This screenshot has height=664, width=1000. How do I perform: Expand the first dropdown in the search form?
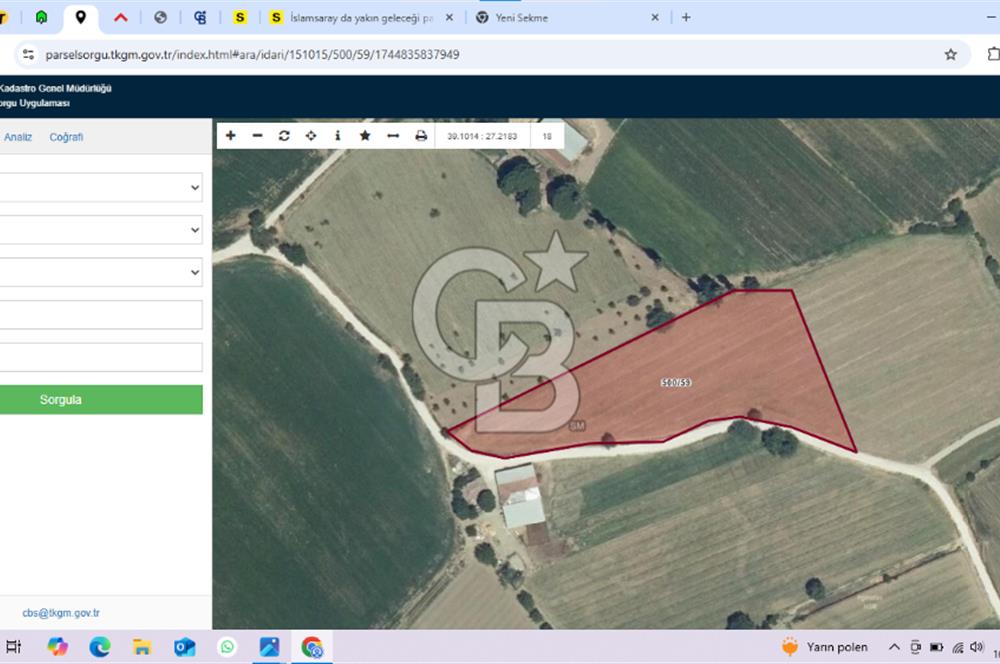coord(101,188)
